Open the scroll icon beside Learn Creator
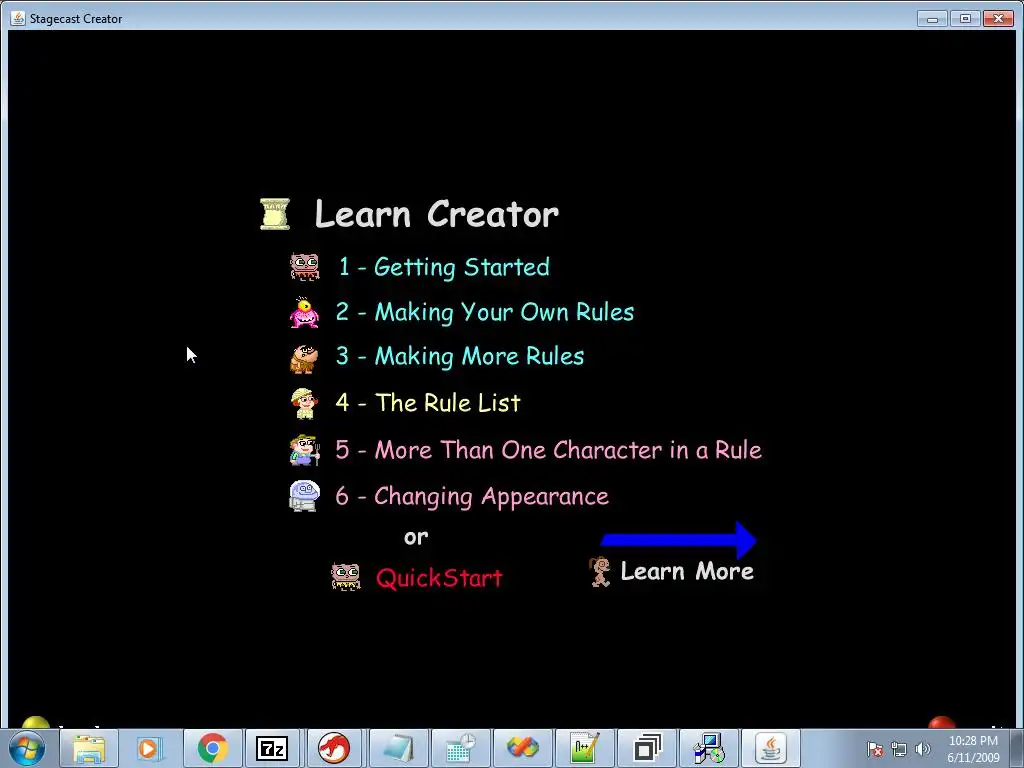Image resolution: width=1024 pixels, height=768 pixels. click(x=275, y=214)
